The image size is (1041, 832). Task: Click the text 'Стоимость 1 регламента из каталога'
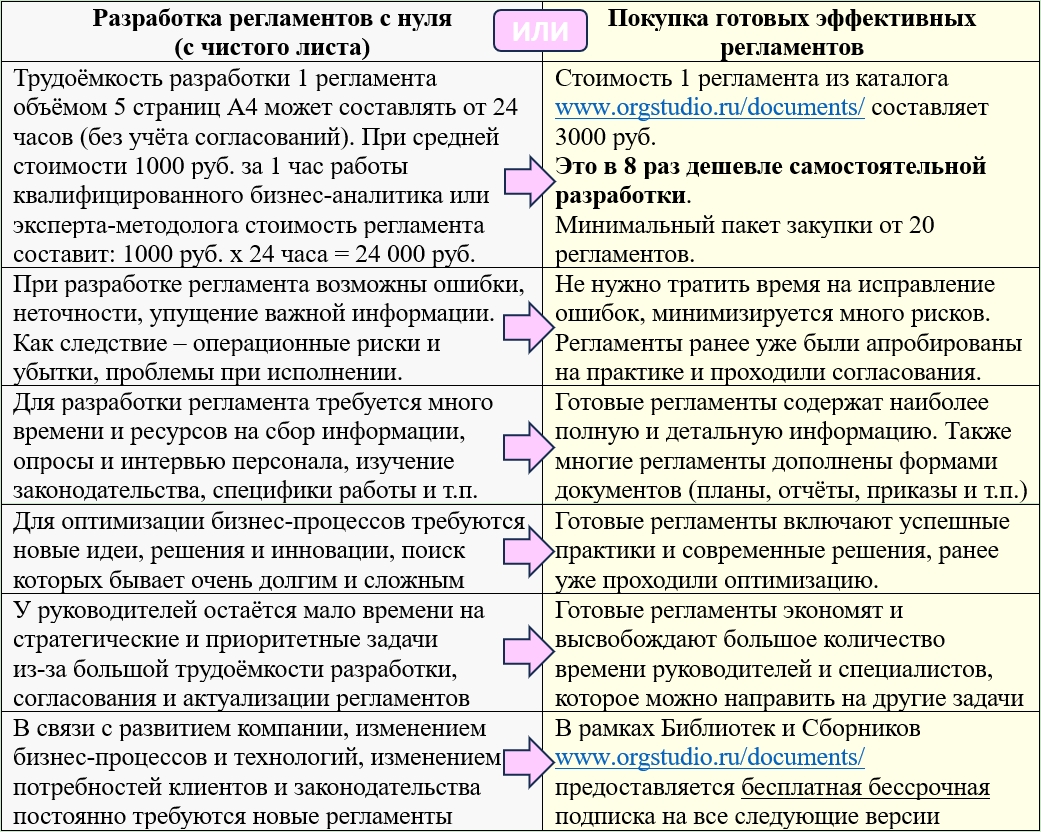752,78
